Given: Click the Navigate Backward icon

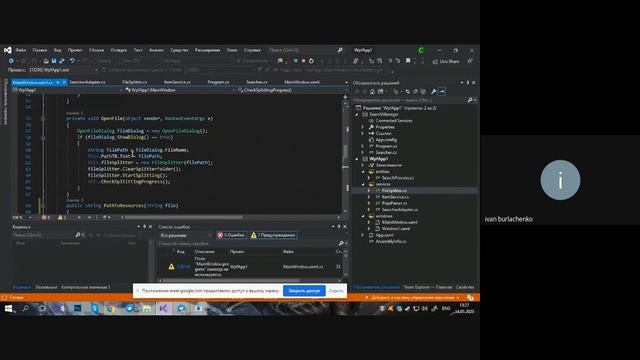Looking at the screenshot, I should (x=11, y=61).
